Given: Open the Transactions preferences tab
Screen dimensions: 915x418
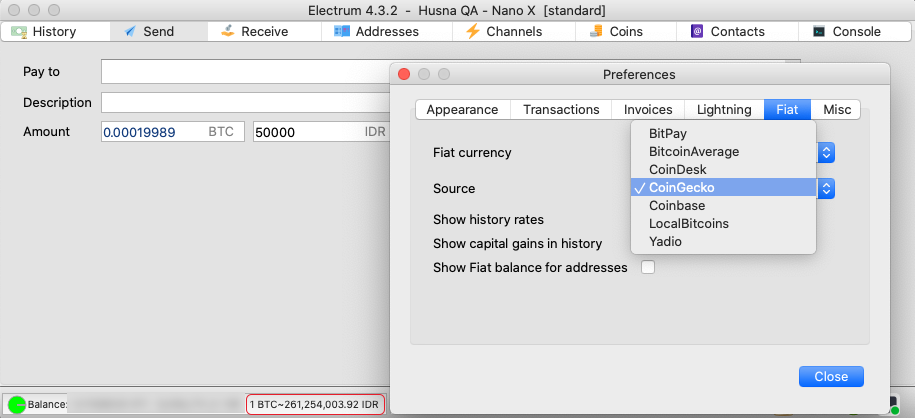Looking at the screenshot, I should 561,110.
